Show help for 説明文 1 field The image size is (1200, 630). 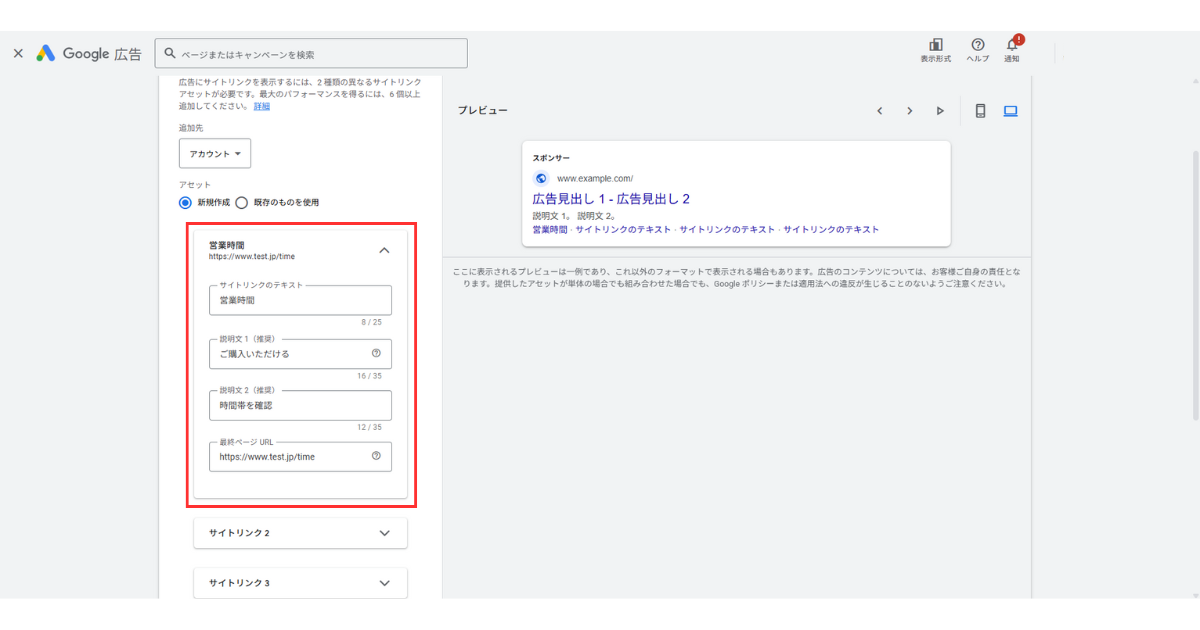pos(376,353)
